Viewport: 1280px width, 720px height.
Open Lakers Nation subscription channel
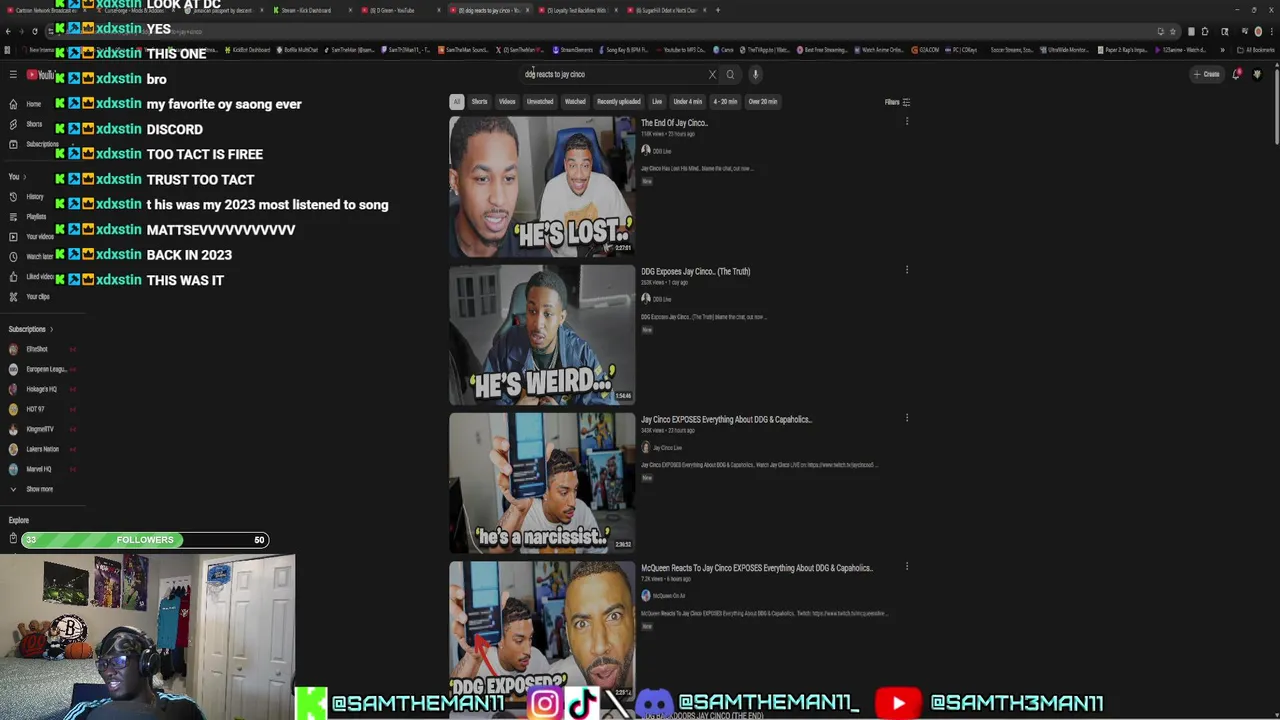pos(42,449)
